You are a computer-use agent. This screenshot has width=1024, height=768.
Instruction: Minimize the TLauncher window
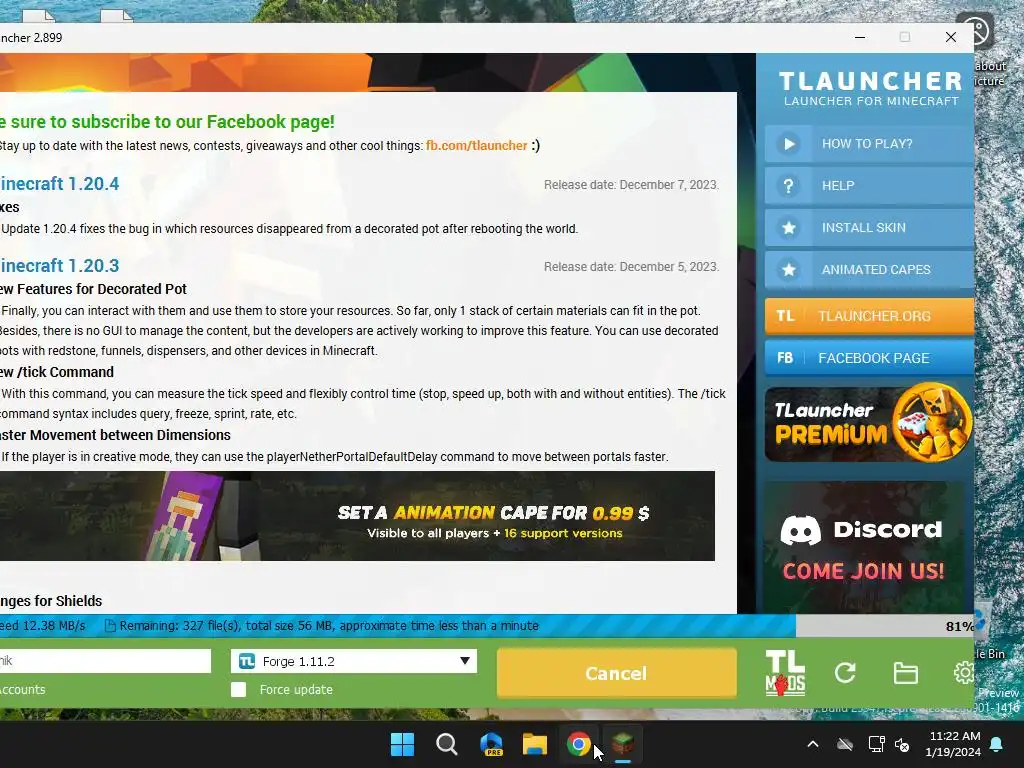coord(860,37)
